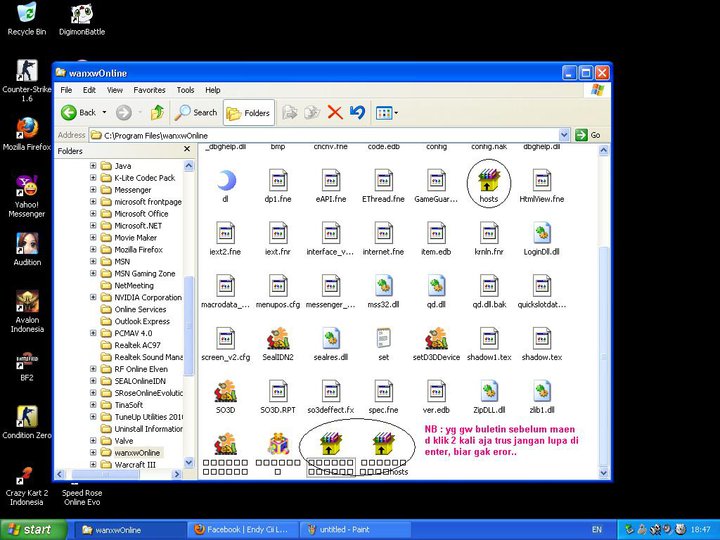Open Recycle Bin on desktop
This screenshot has width=720, height=540.
tap(27, 19)
